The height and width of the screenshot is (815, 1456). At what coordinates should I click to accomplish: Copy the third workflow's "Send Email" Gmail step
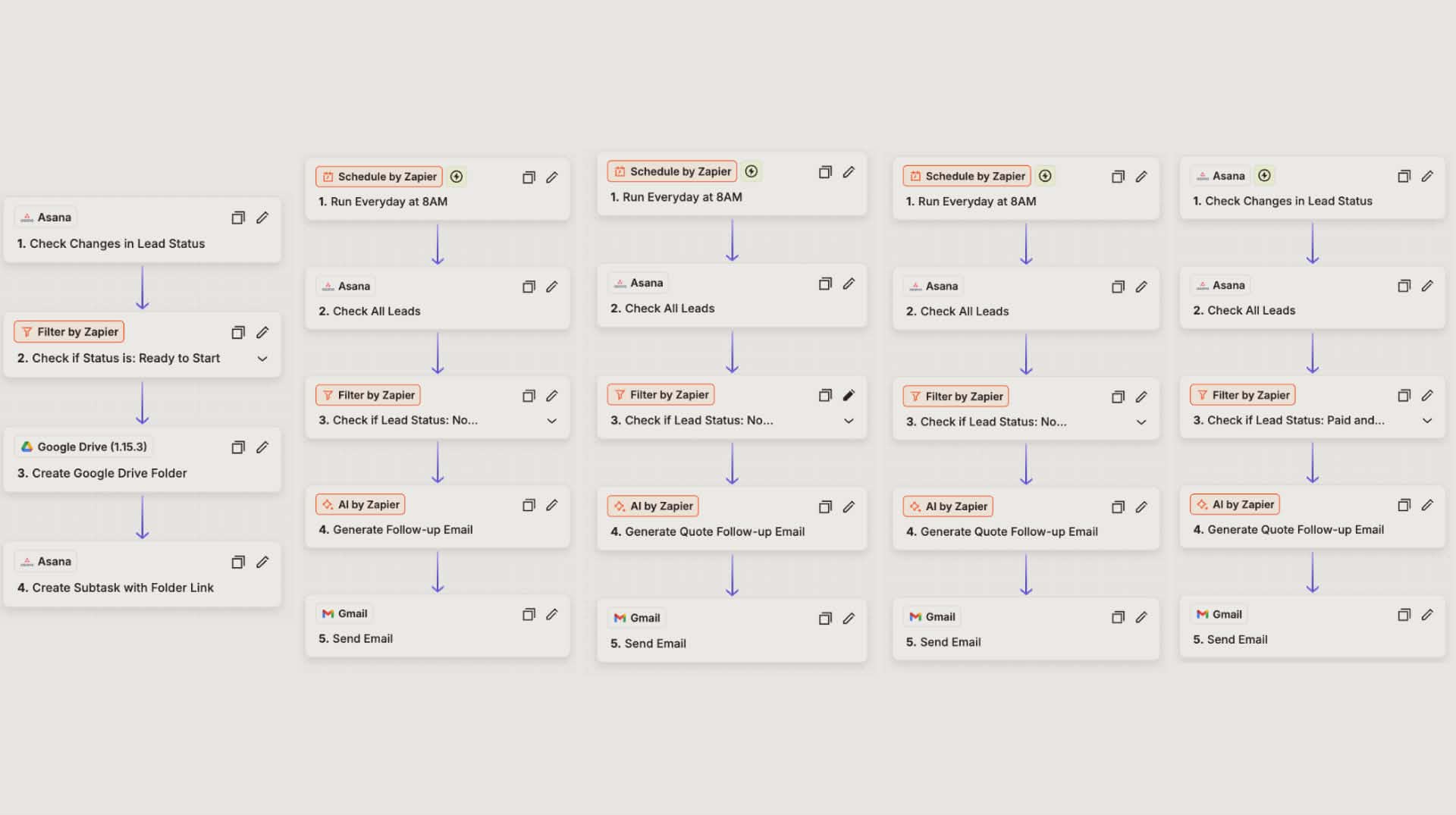(824, 619)
